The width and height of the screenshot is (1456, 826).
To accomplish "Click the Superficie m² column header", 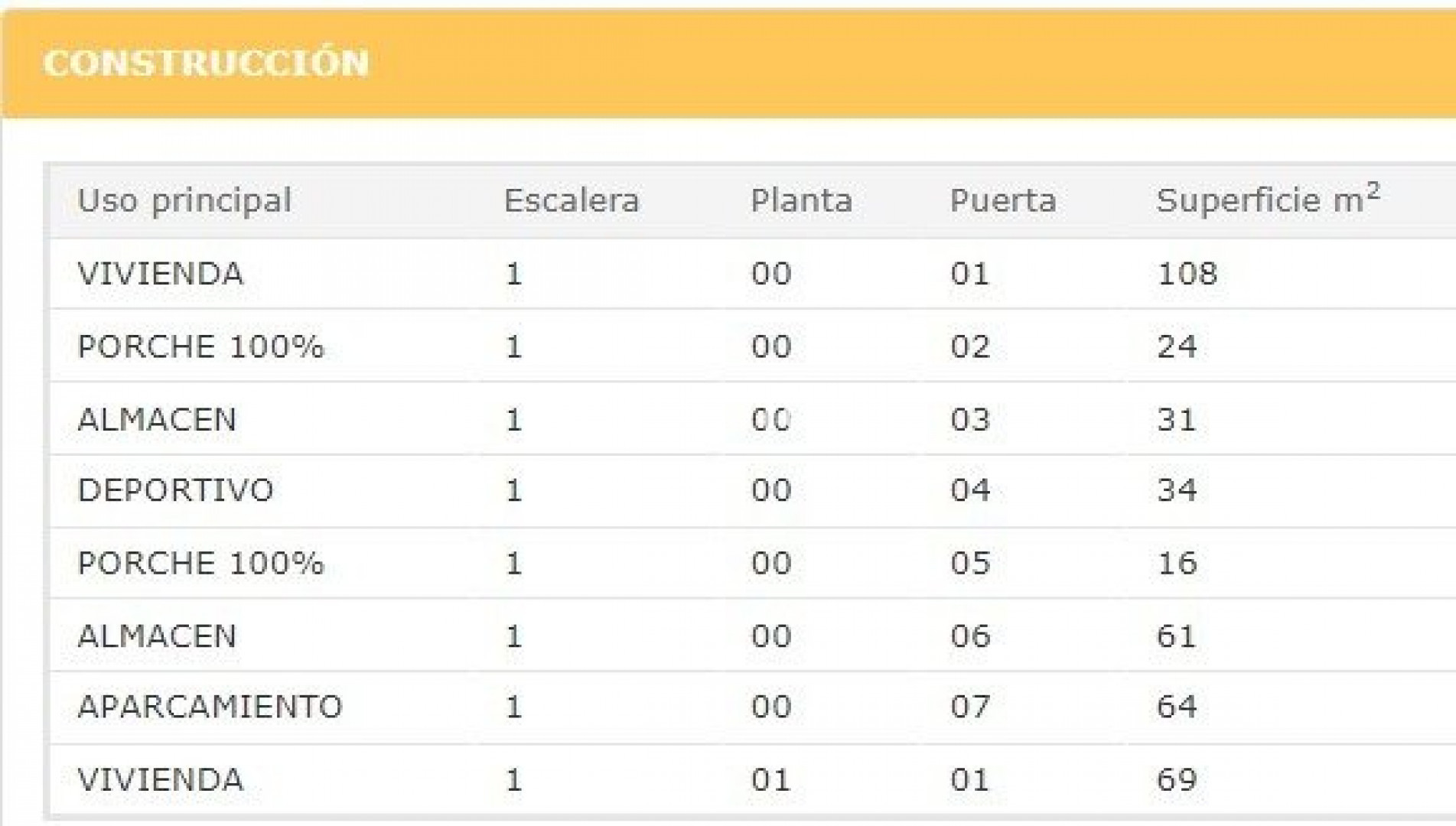I will (1267, 200).
